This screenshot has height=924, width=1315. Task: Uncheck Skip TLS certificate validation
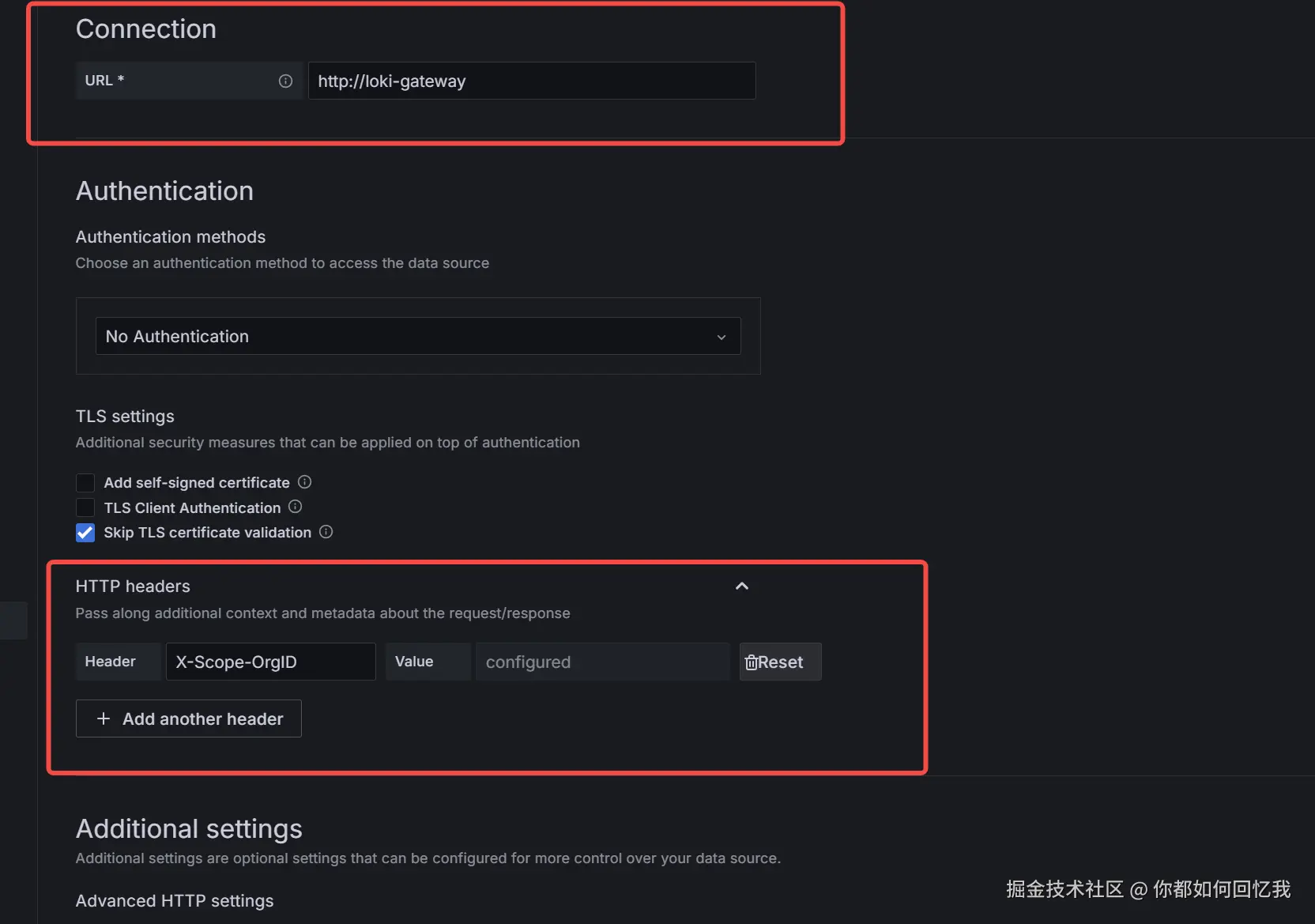pos(85,533)
